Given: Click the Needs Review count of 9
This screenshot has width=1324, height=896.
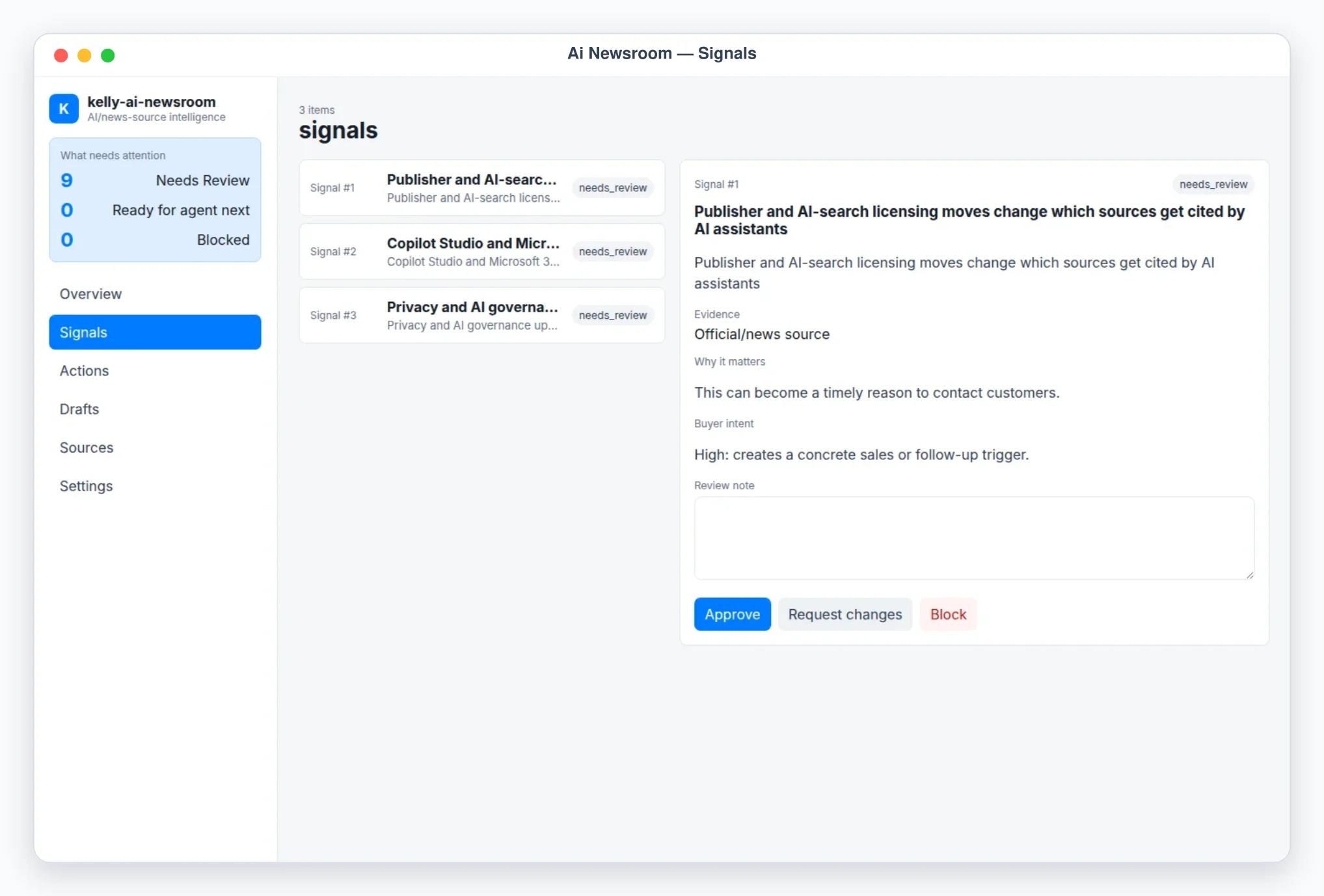Looking at the screenshot, I should click(x=66, y=180).
